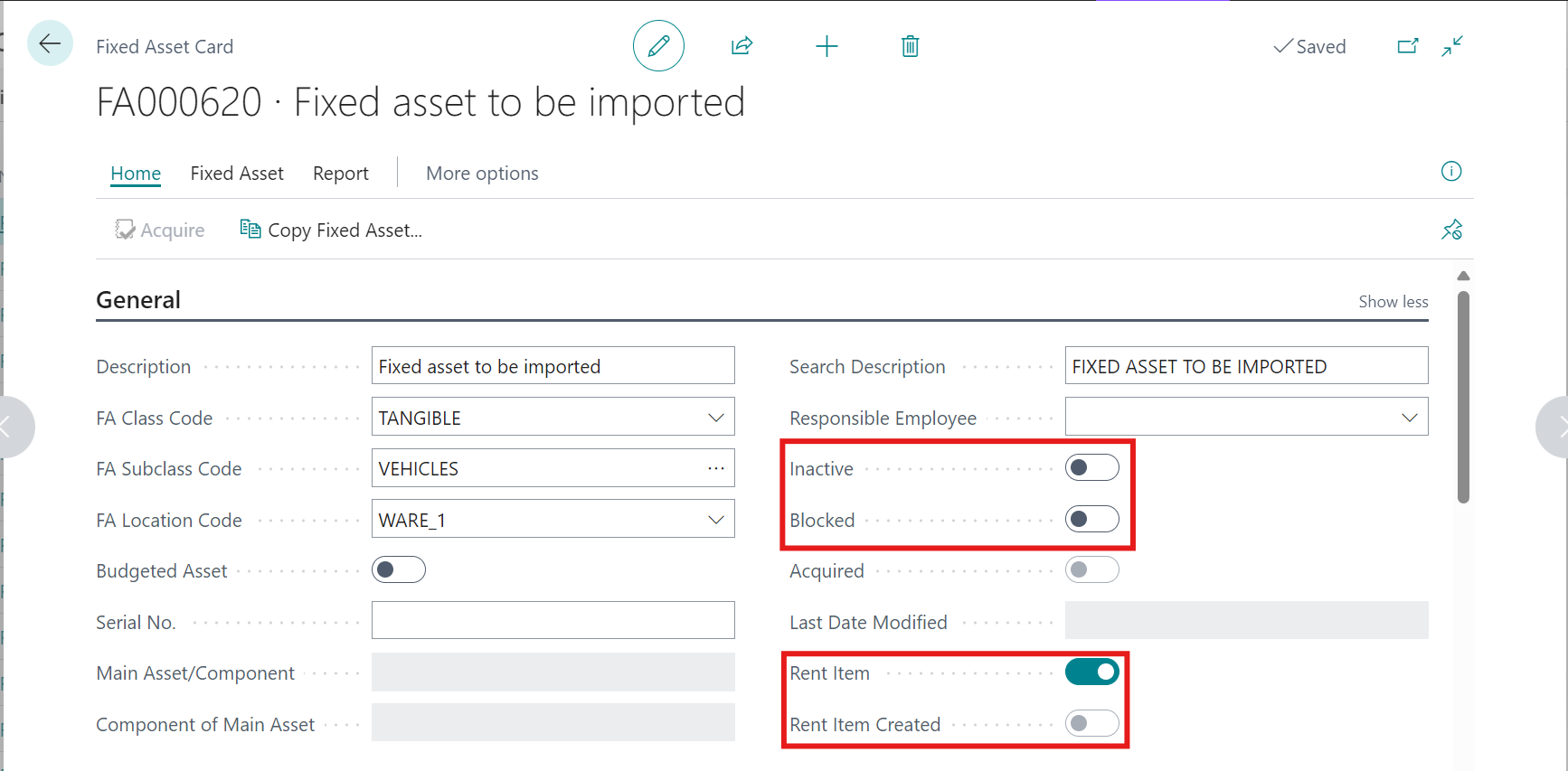
Task: Expand the Responsible Employee dropdown
Action: (1409, 418)
